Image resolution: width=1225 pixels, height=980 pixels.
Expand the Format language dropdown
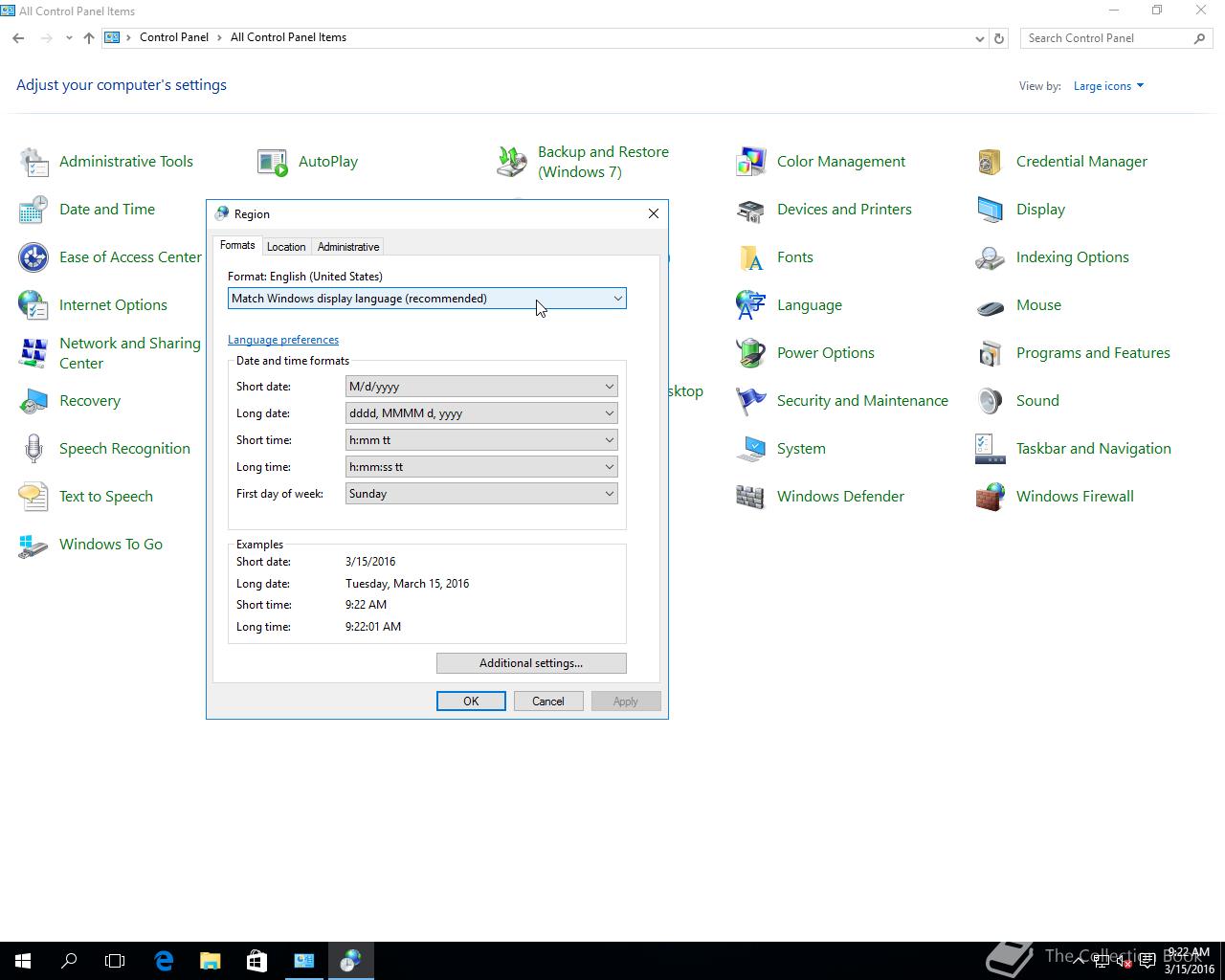[427, 299]
